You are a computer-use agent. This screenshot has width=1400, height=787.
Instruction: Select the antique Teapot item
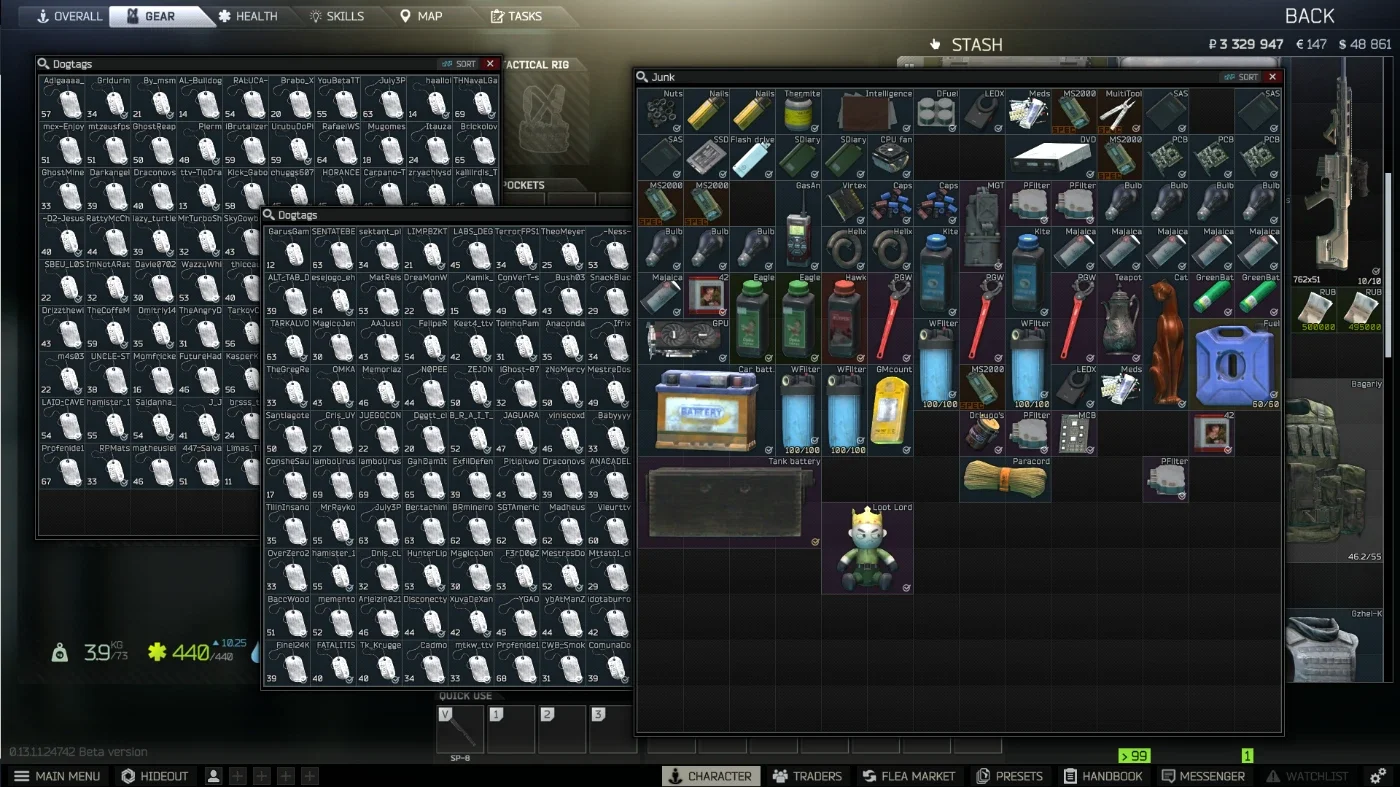click(x=1121, y=318)
